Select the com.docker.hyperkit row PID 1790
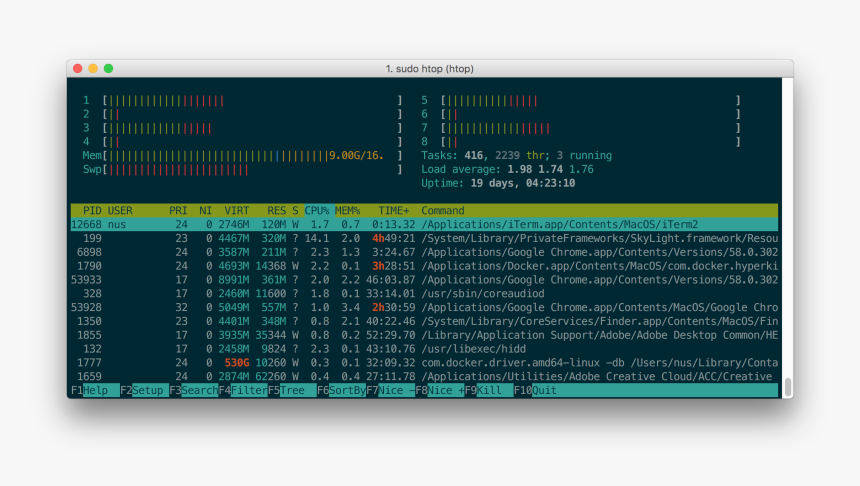This screenshot has height=486, width=860. click(x=424, y=266)
